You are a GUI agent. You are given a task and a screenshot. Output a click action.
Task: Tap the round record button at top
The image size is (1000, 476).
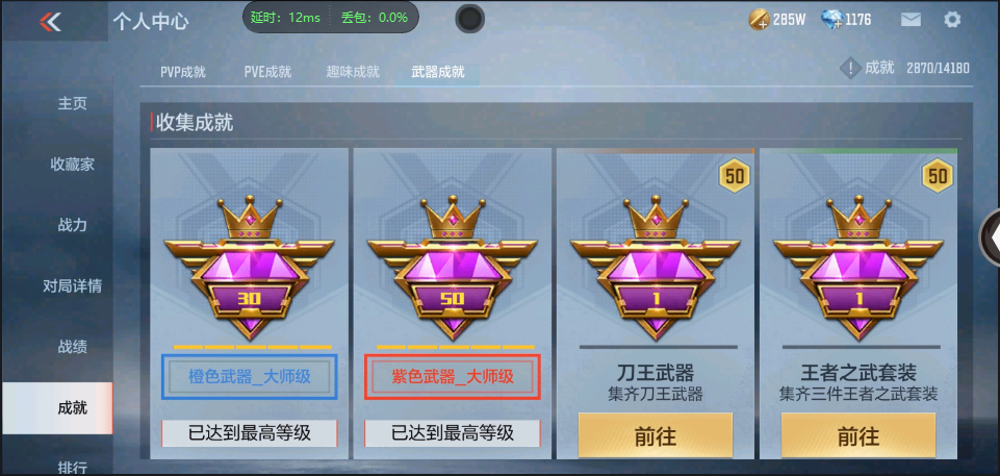point(470,19)
